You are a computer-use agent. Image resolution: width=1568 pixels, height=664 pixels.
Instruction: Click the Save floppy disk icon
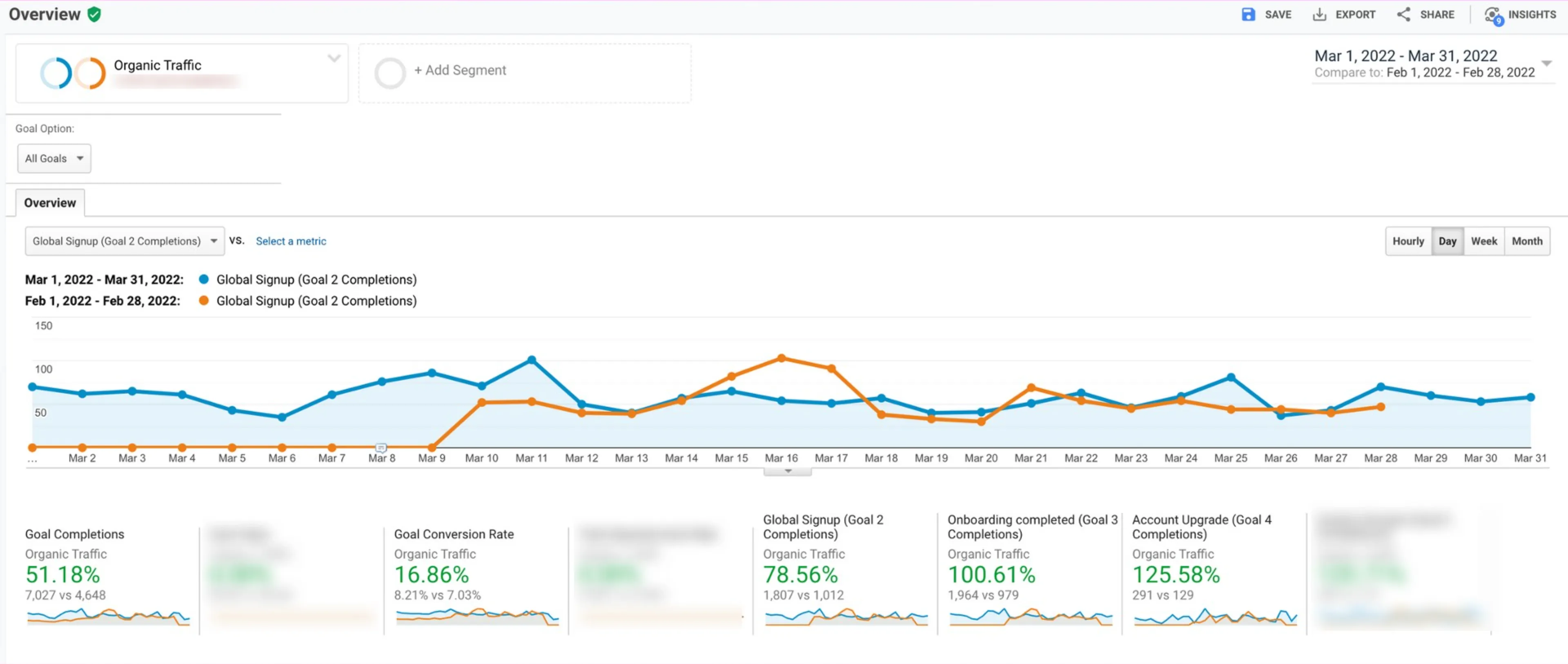(1248, 15)
